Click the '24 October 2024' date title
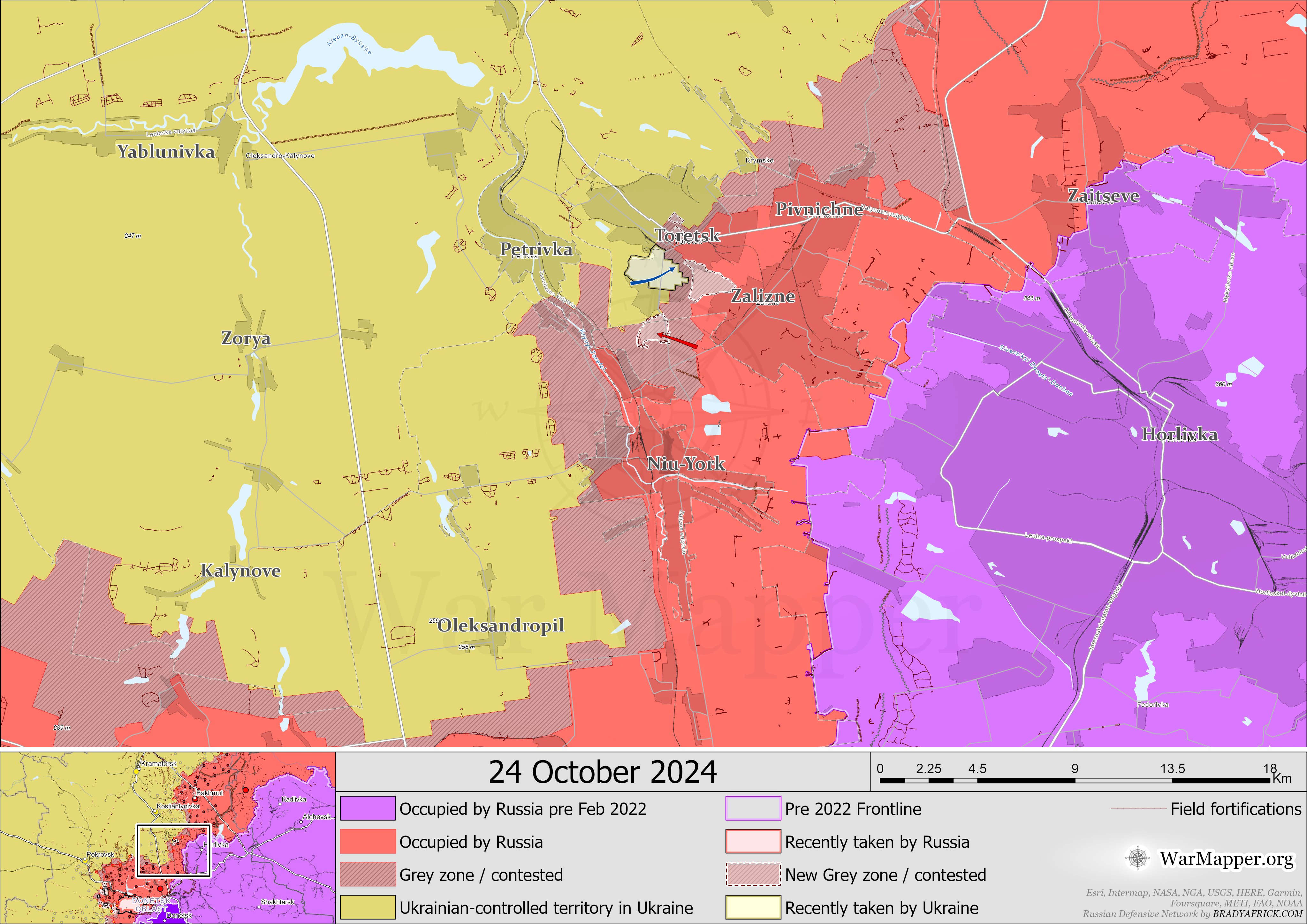 (x=602, y=773)
